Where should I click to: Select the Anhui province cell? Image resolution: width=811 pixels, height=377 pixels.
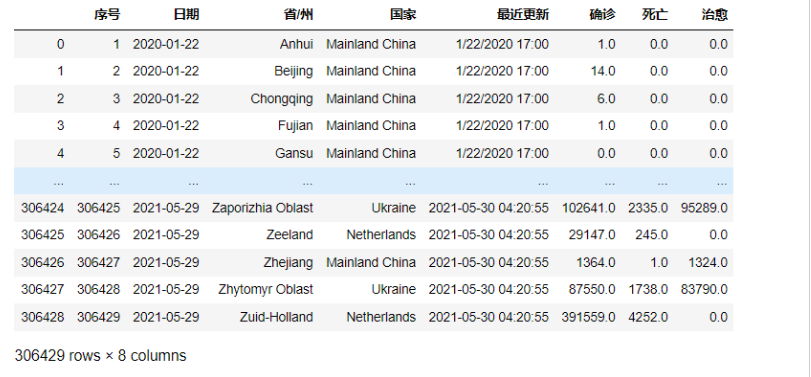tap(296, 44)
